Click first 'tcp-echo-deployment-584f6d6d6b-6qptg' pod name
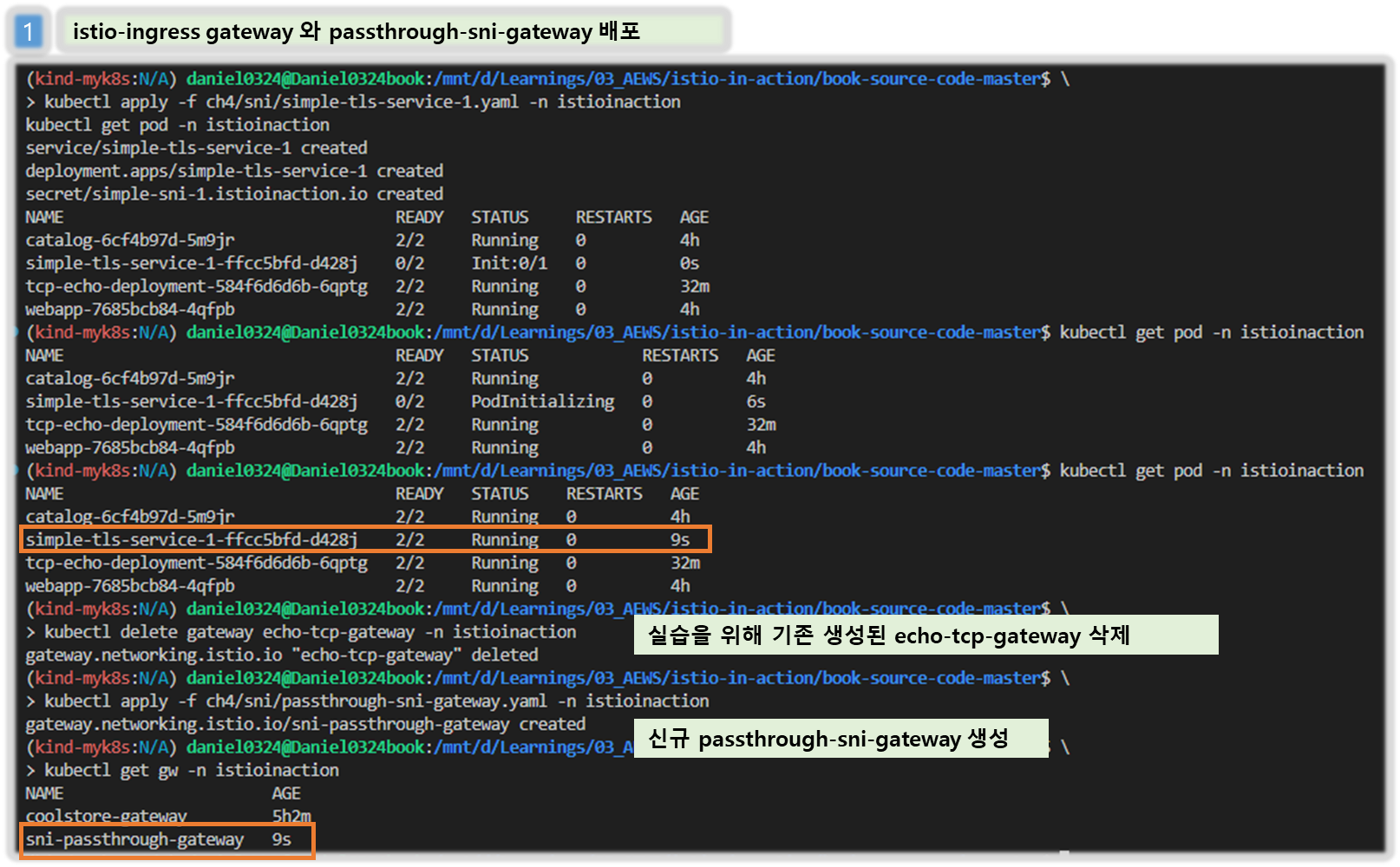The height and width of the screenshot is (867, 1400). pyautogui.click(x=196, y=286)
